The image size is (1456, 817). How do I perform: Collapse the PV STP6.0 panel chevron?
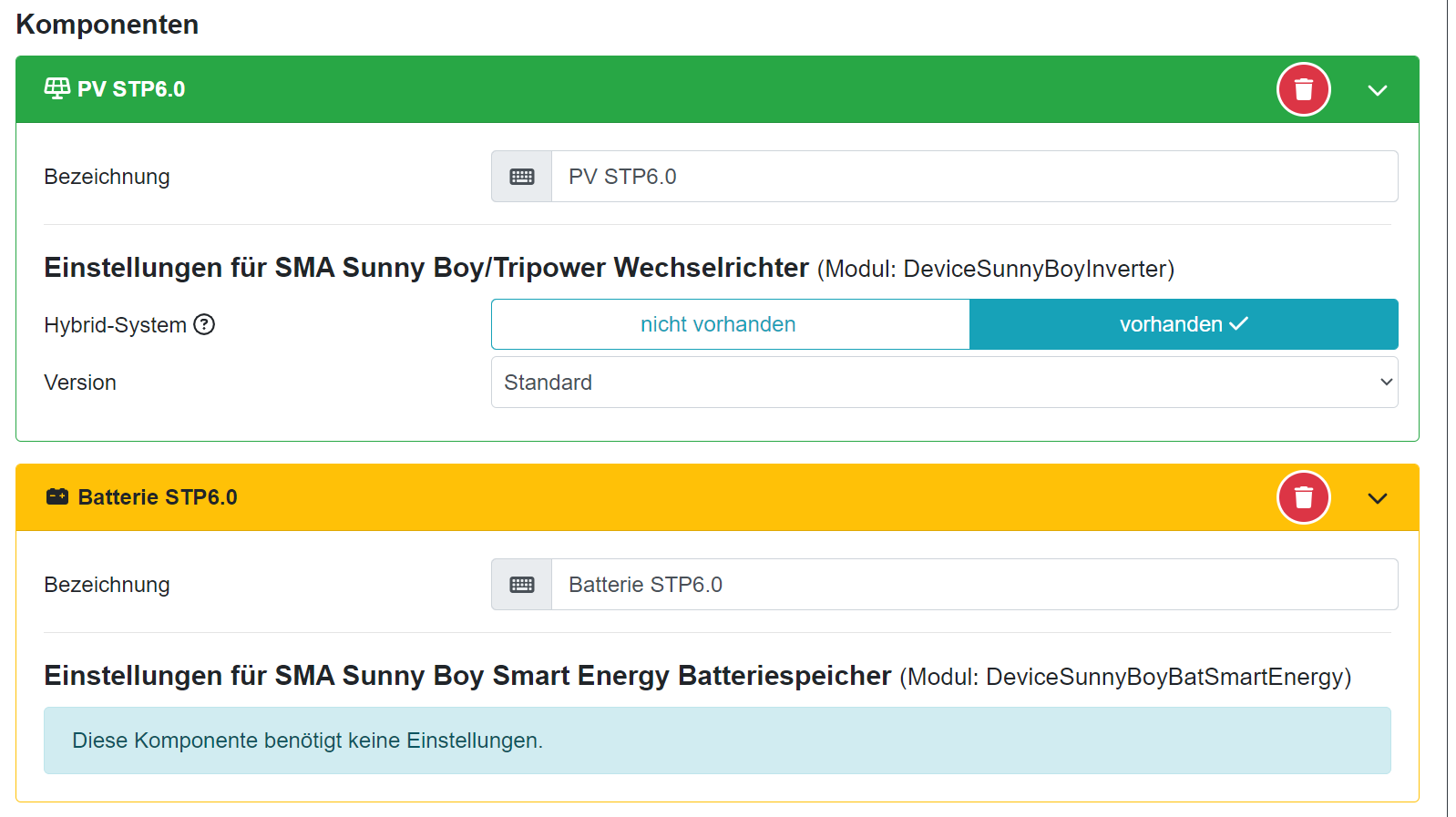(1377, 90)
